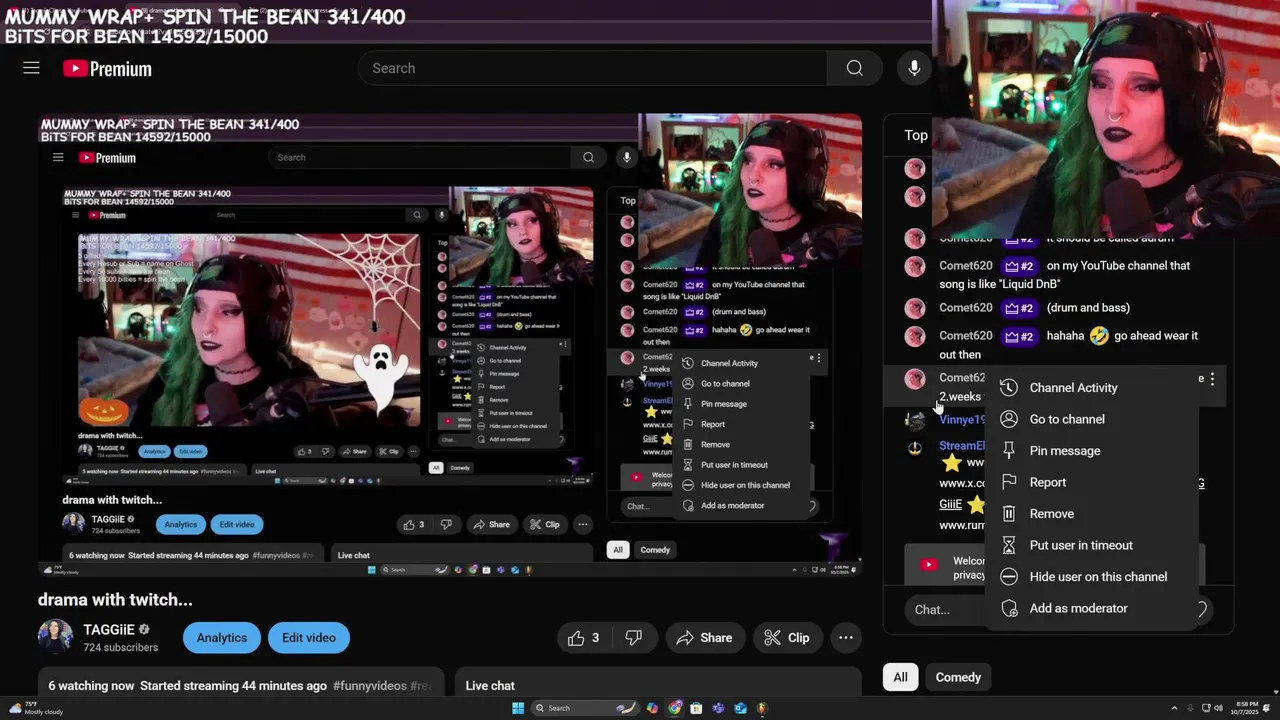The image size is (1280, 720).
Task: Click member badge on Liquid DnB message
Action: pyautogui.click(x=1020, y=266)
